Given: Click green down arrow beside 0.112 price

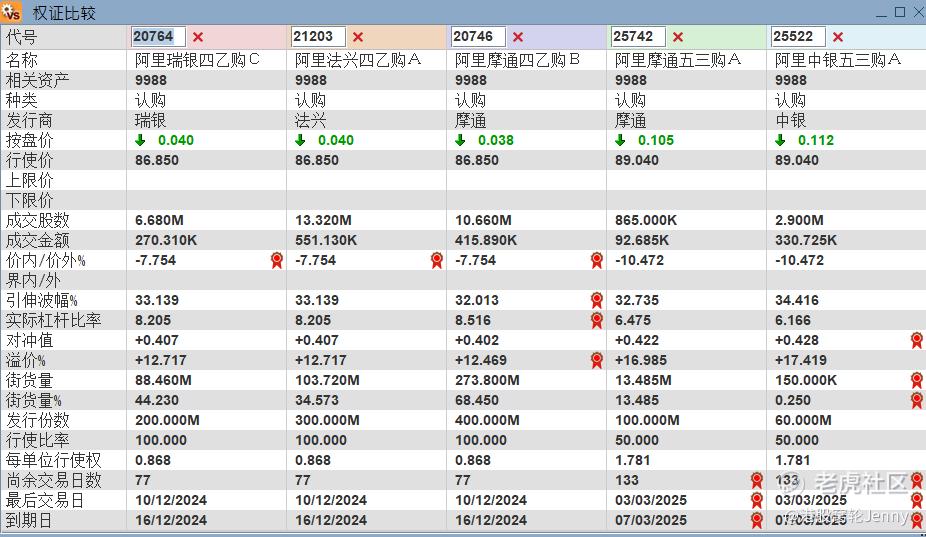Looking at the screenshot, I should 780,140.
